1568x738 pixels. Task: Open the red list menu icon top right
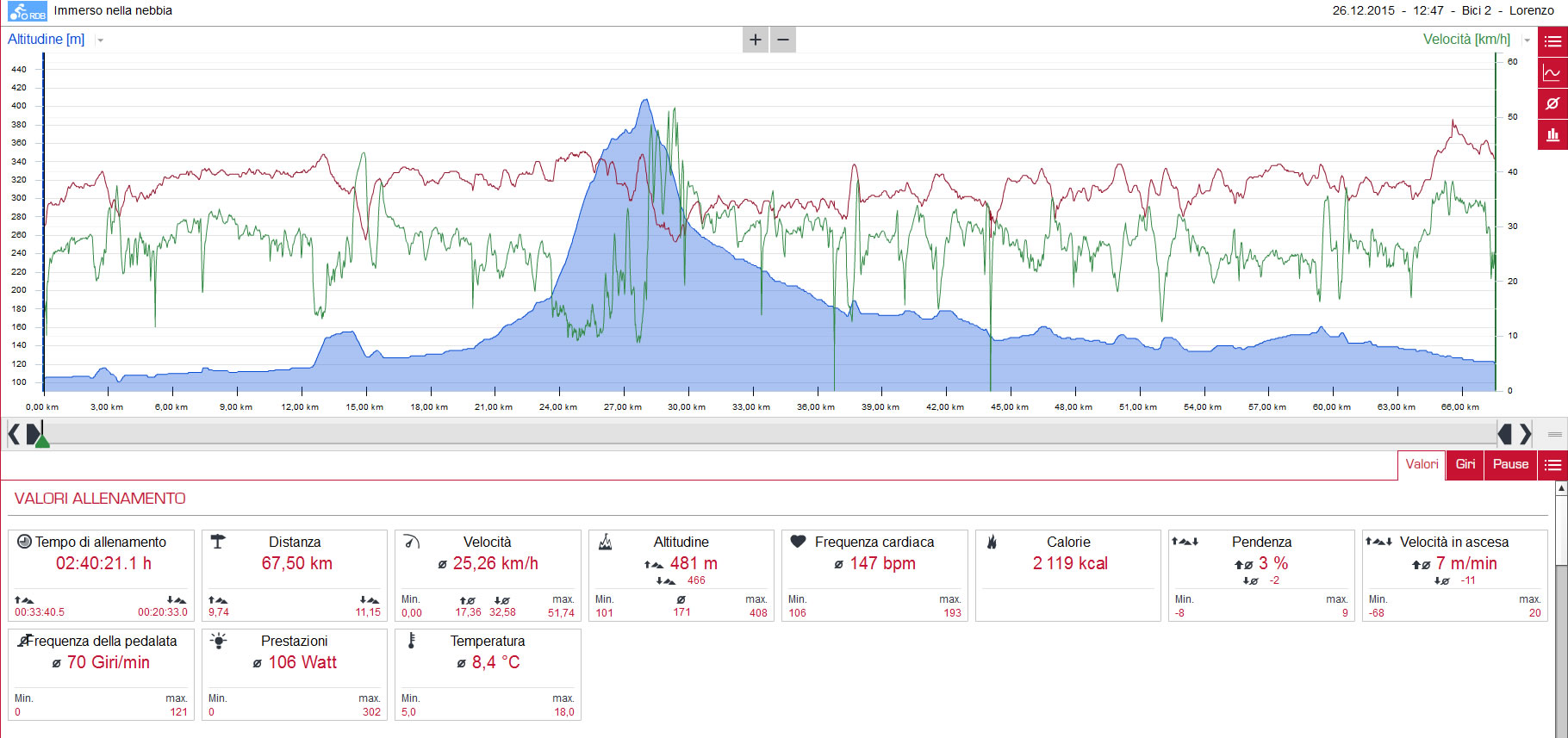1552,41
